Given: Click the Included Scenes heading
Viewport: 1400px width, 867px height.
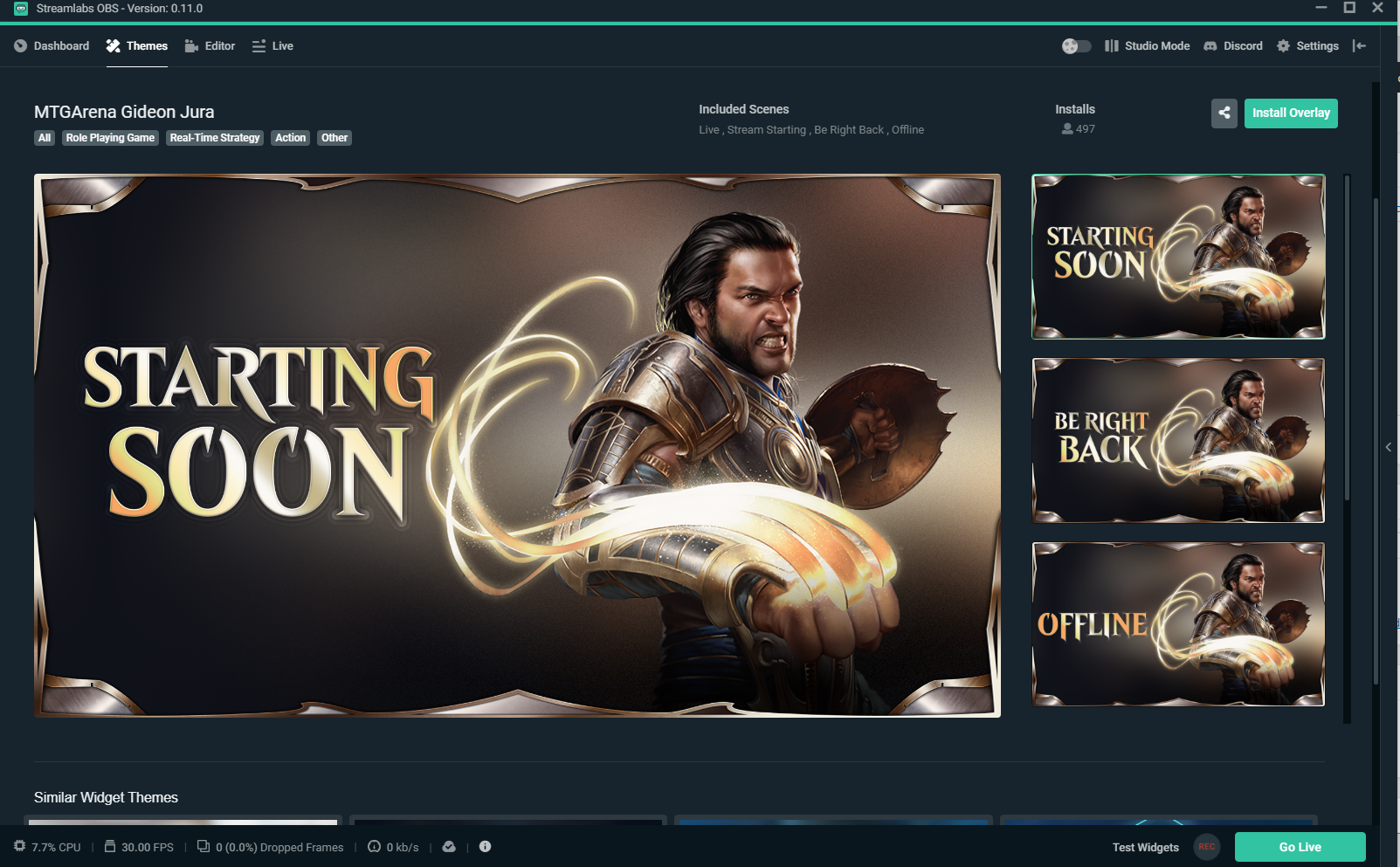Looking at the screenshot, I should [743, 109].
